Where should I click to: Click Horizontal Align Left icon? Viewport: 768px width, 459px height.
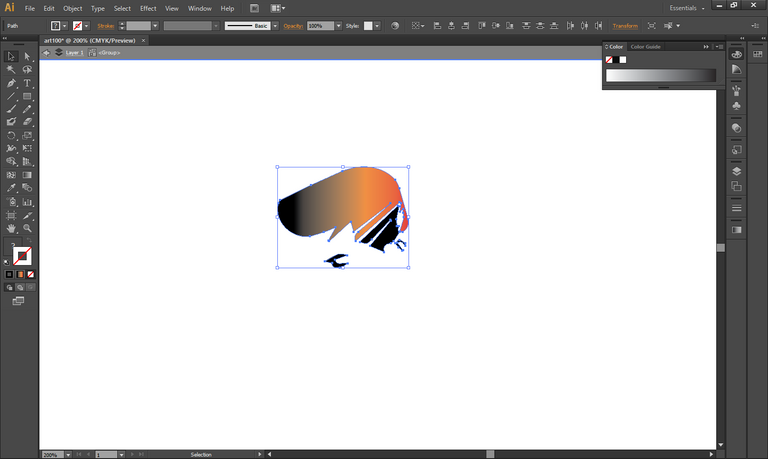coord(437,26)
